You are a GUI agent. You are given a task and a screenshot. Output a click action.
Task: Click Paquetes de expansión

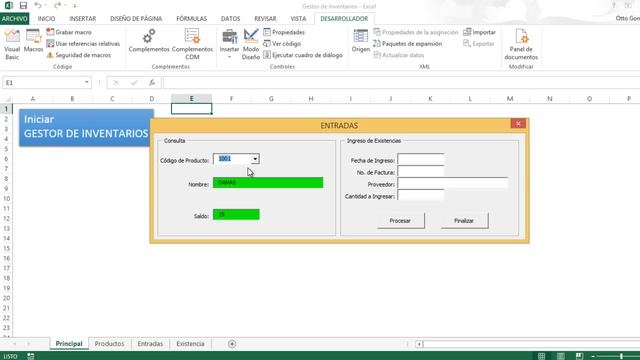408,43
